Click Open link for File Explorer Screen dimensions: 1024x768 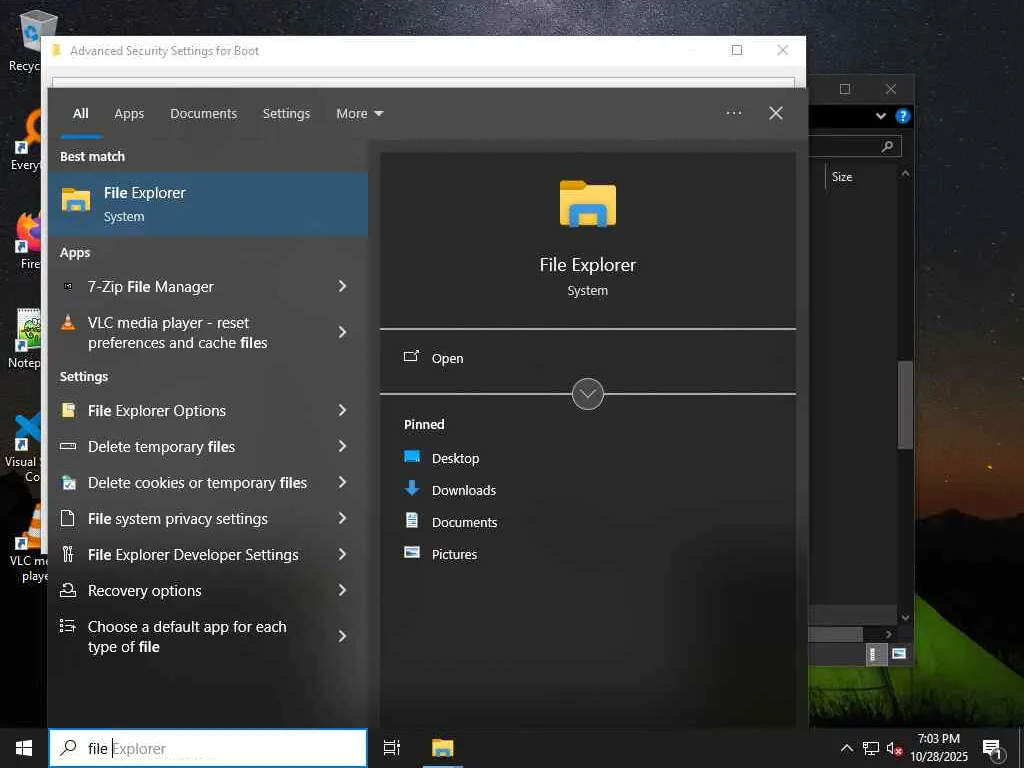pos(447,359)
